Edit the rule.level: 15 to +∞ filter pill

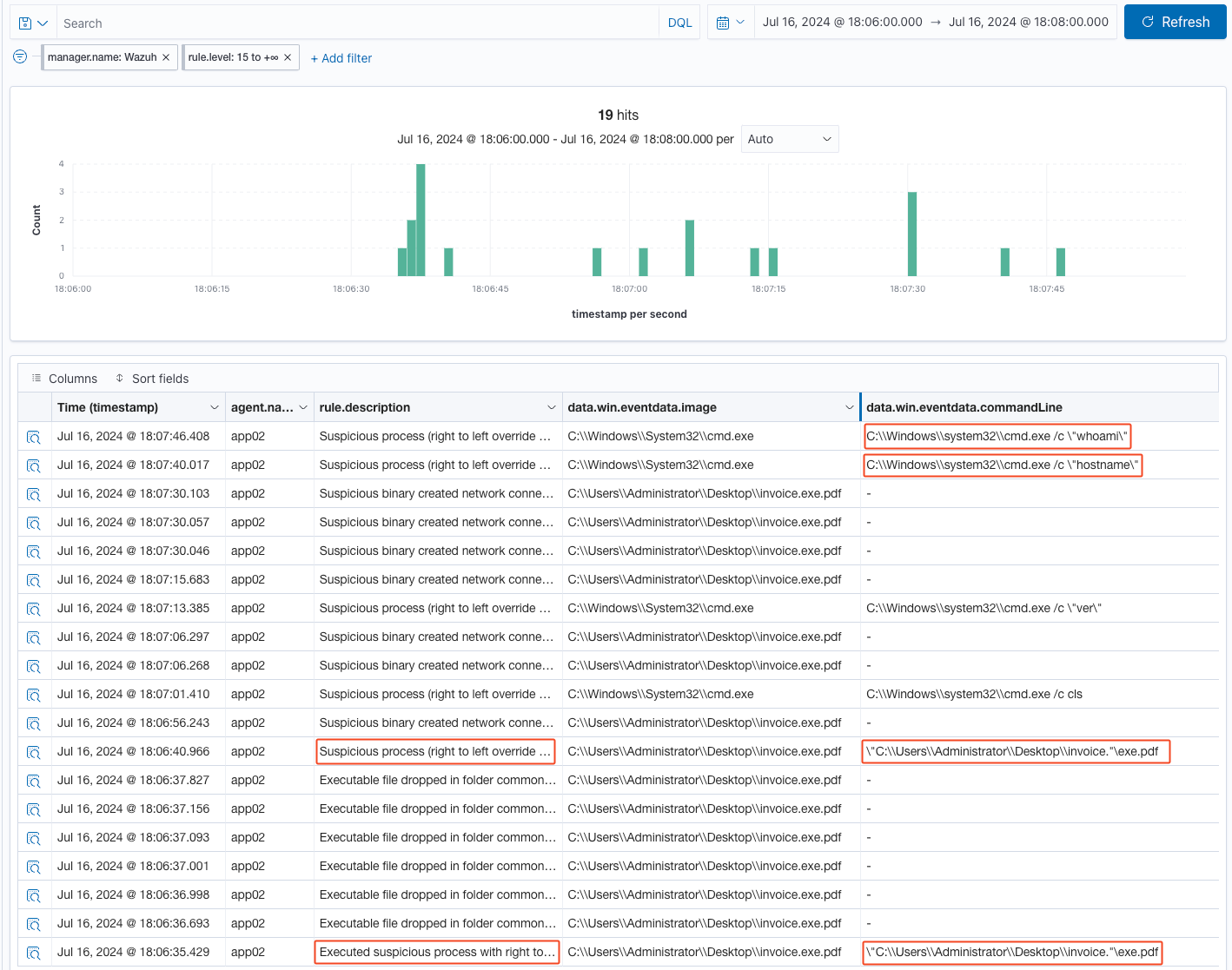[x=233, y=57]
